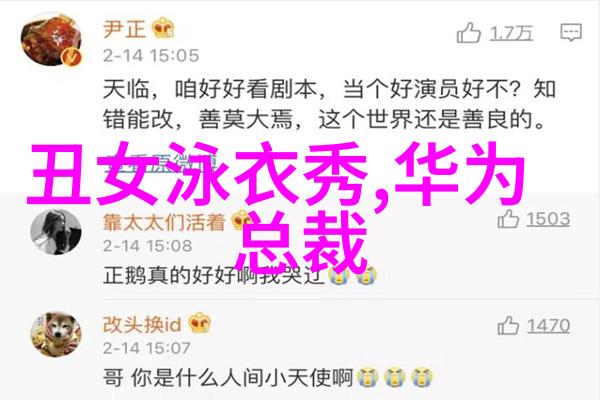Open the crown badge next to 尹正

[163, 28]
